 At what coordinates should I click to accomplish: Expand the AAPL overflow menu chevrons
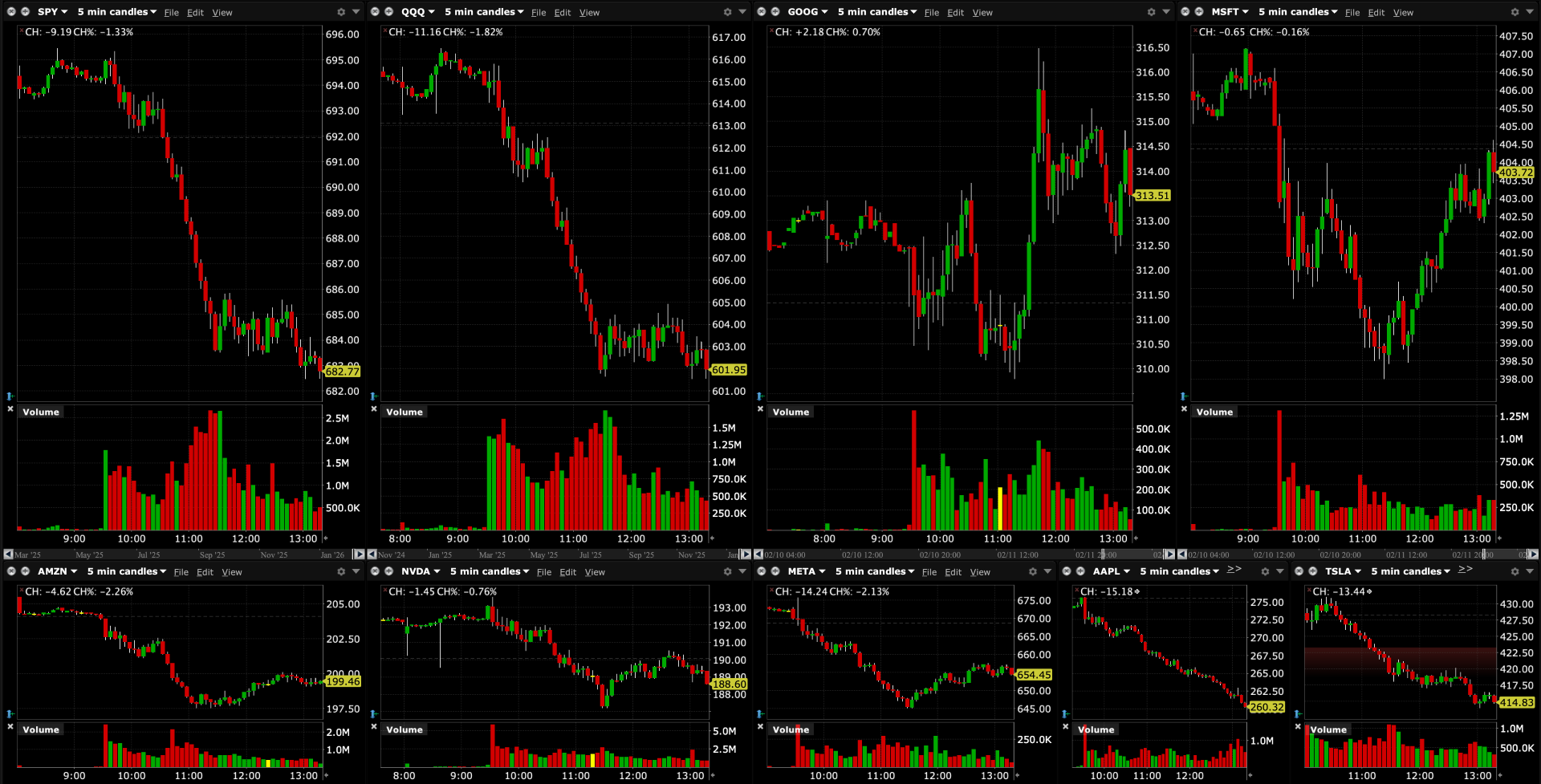(1234, 569)
